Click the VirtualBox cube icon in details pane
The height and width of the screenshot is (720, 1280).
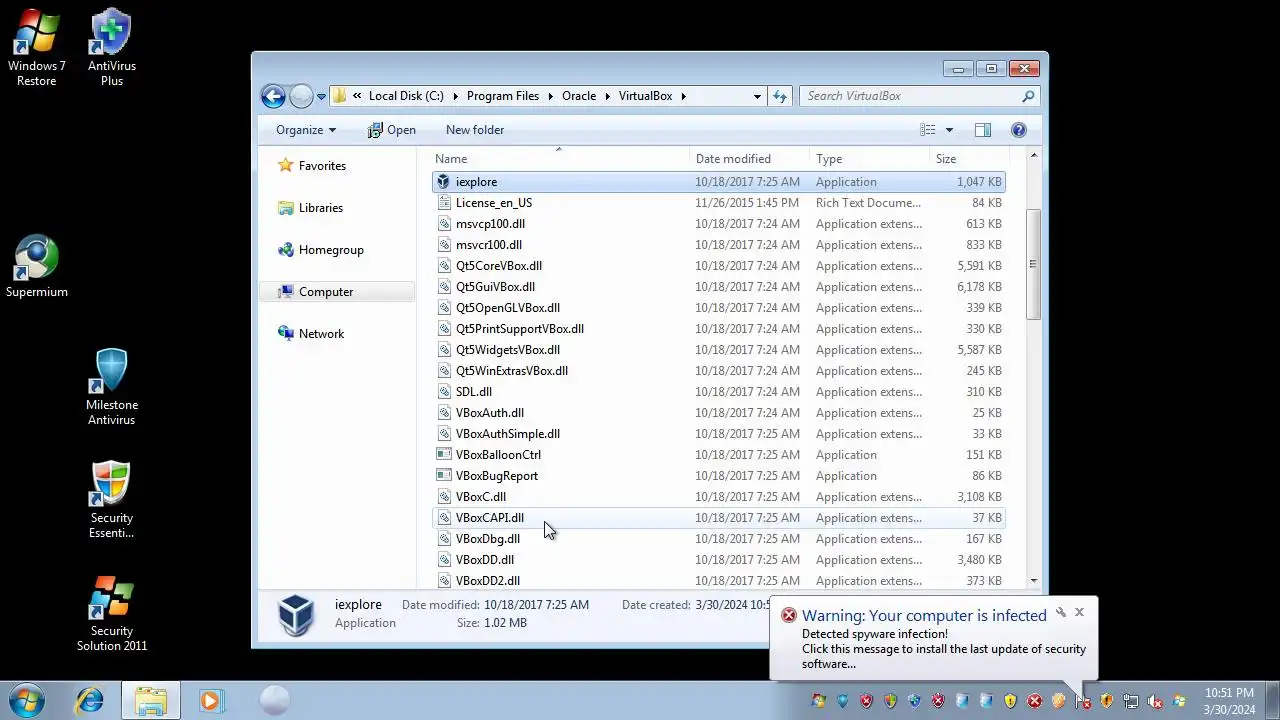tap(296, 614)
